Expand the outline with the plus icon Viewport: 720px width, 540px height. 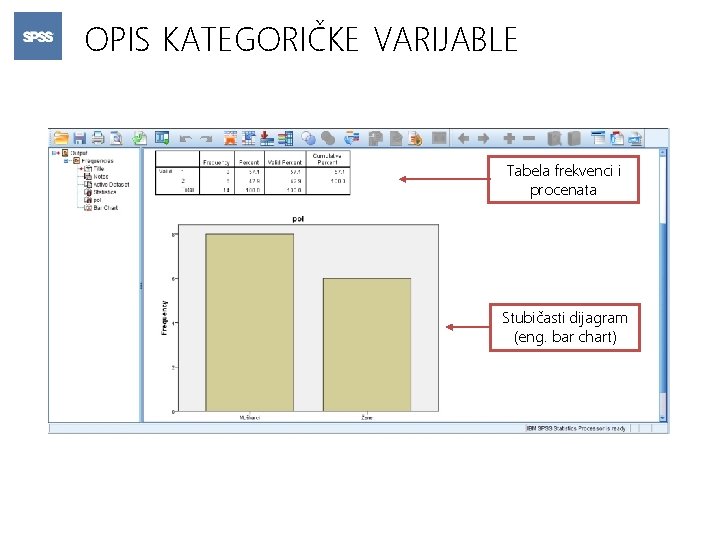pos(509,138)
